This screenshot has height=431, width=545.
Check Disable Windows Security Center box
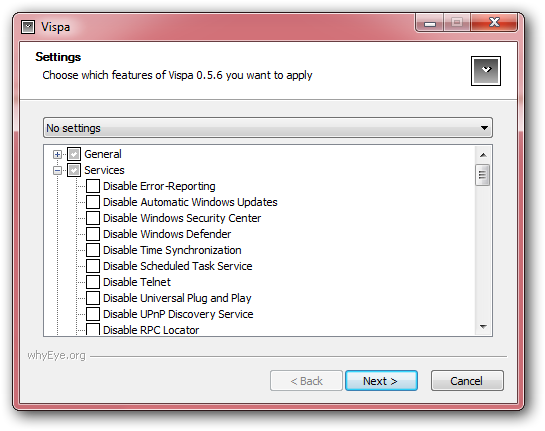pos(93,218)
